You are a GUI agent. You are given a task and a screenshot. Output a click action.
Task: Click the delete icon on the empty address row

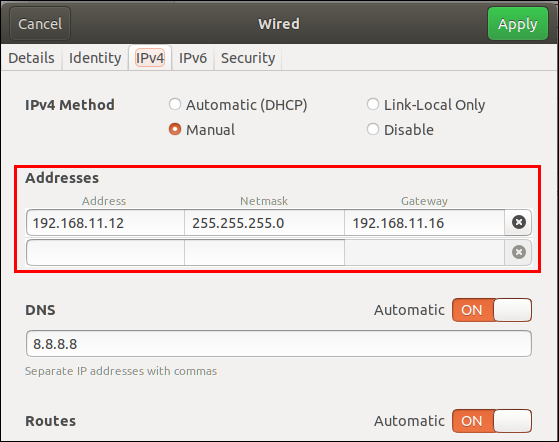point(519,252)
